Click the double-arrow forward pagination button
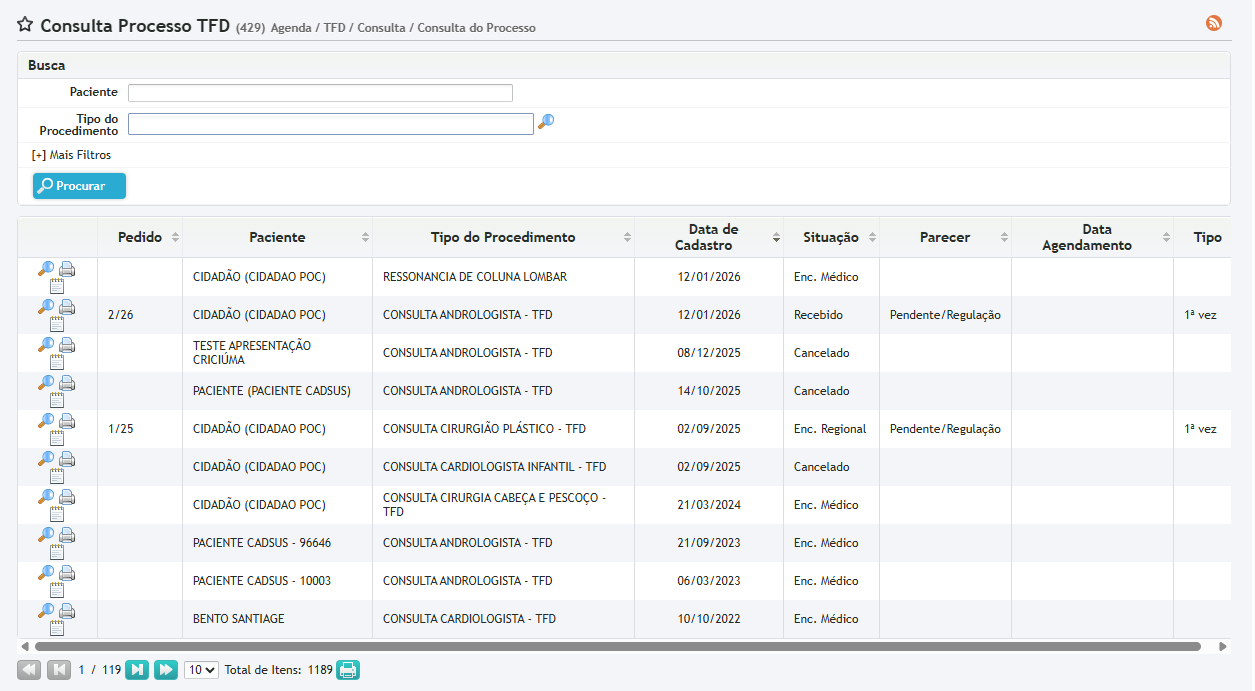The height and width of the screenshot is (691, 1255). point(165,670)
